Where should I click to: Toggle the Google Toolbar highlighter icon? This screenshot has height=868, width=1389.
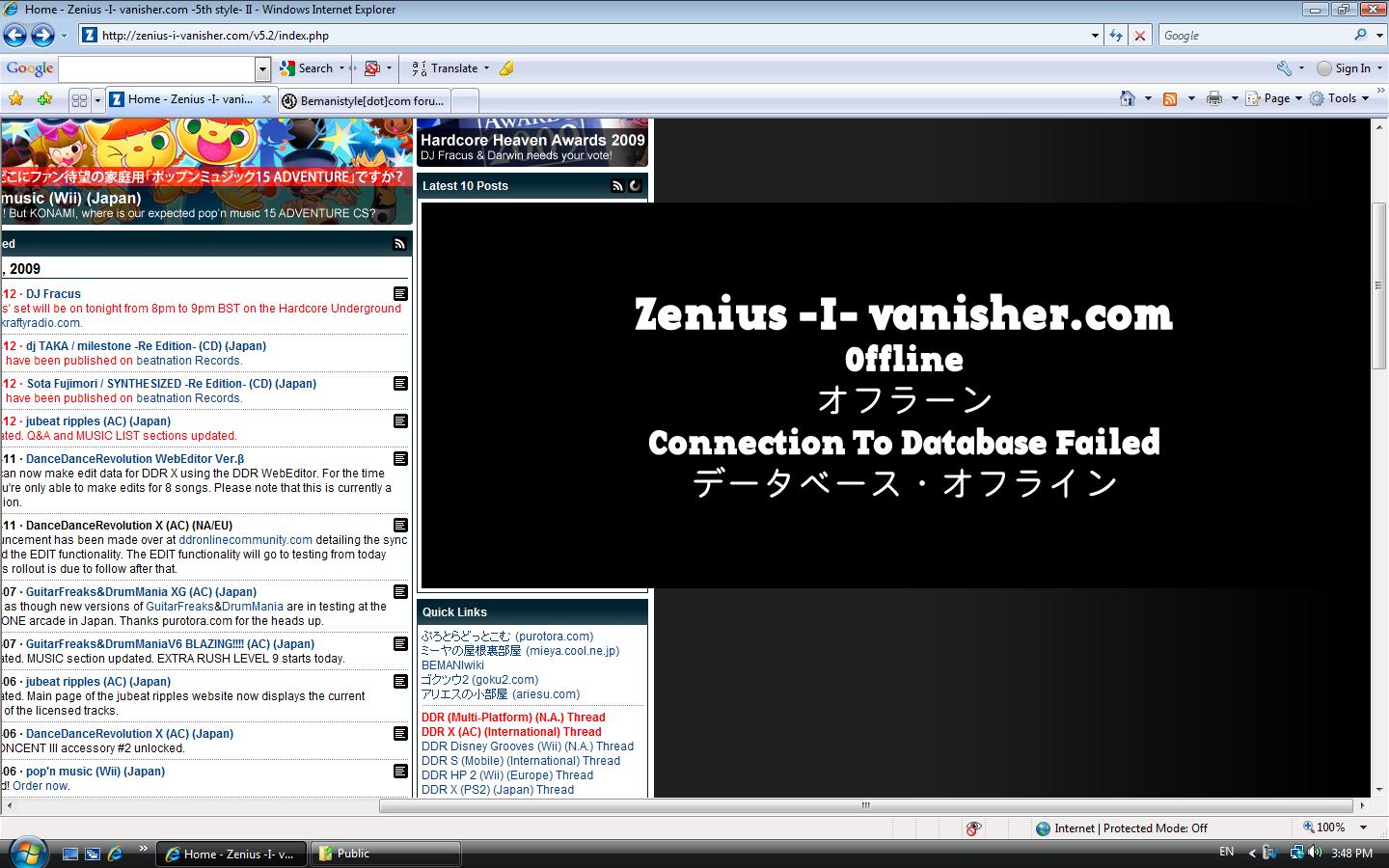[x=506, y=68]
